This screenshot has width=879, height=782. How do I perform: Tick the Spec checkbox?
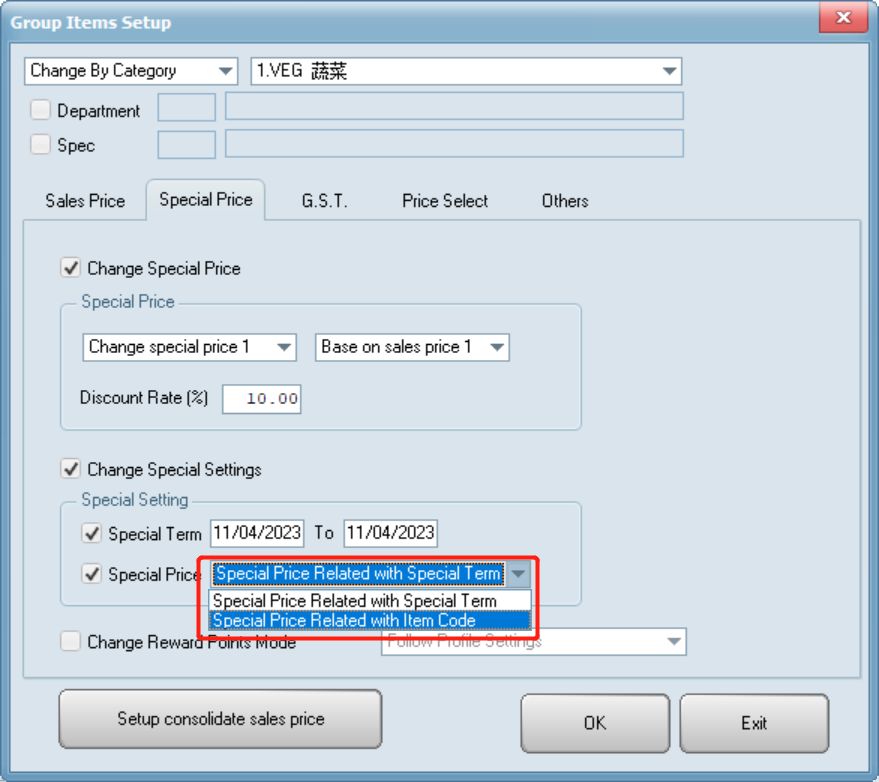tap(41, 145)
